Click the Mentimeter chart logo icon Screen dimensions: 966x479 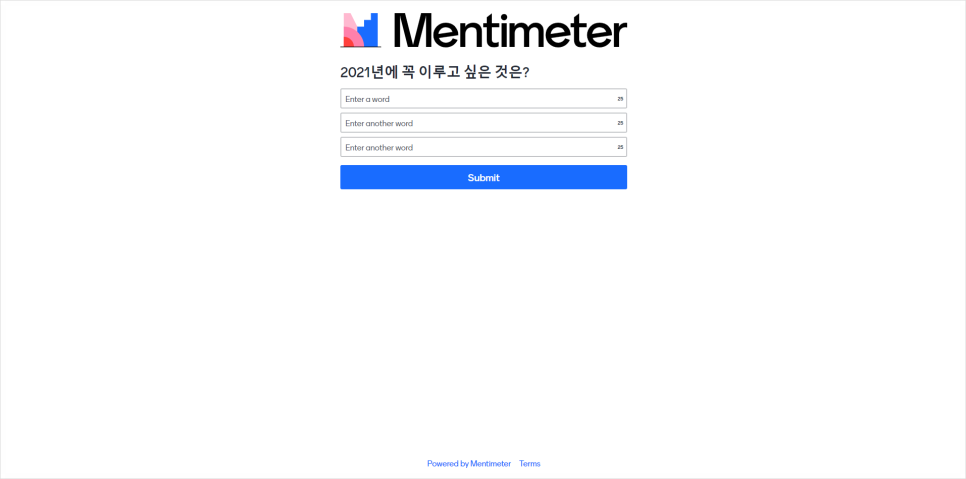point(361,30)
